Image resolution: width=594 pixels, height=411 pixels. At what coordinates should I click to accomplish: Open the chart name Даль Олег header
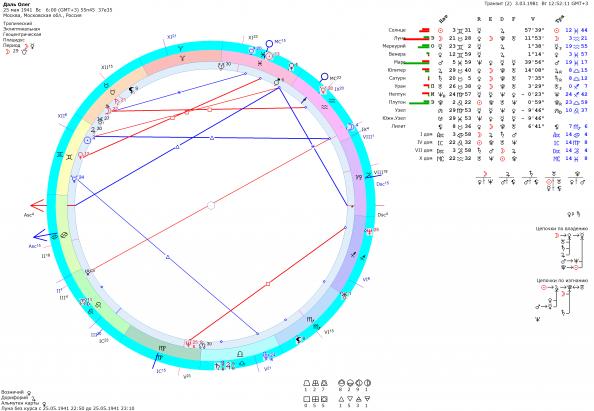coord(14,5)
